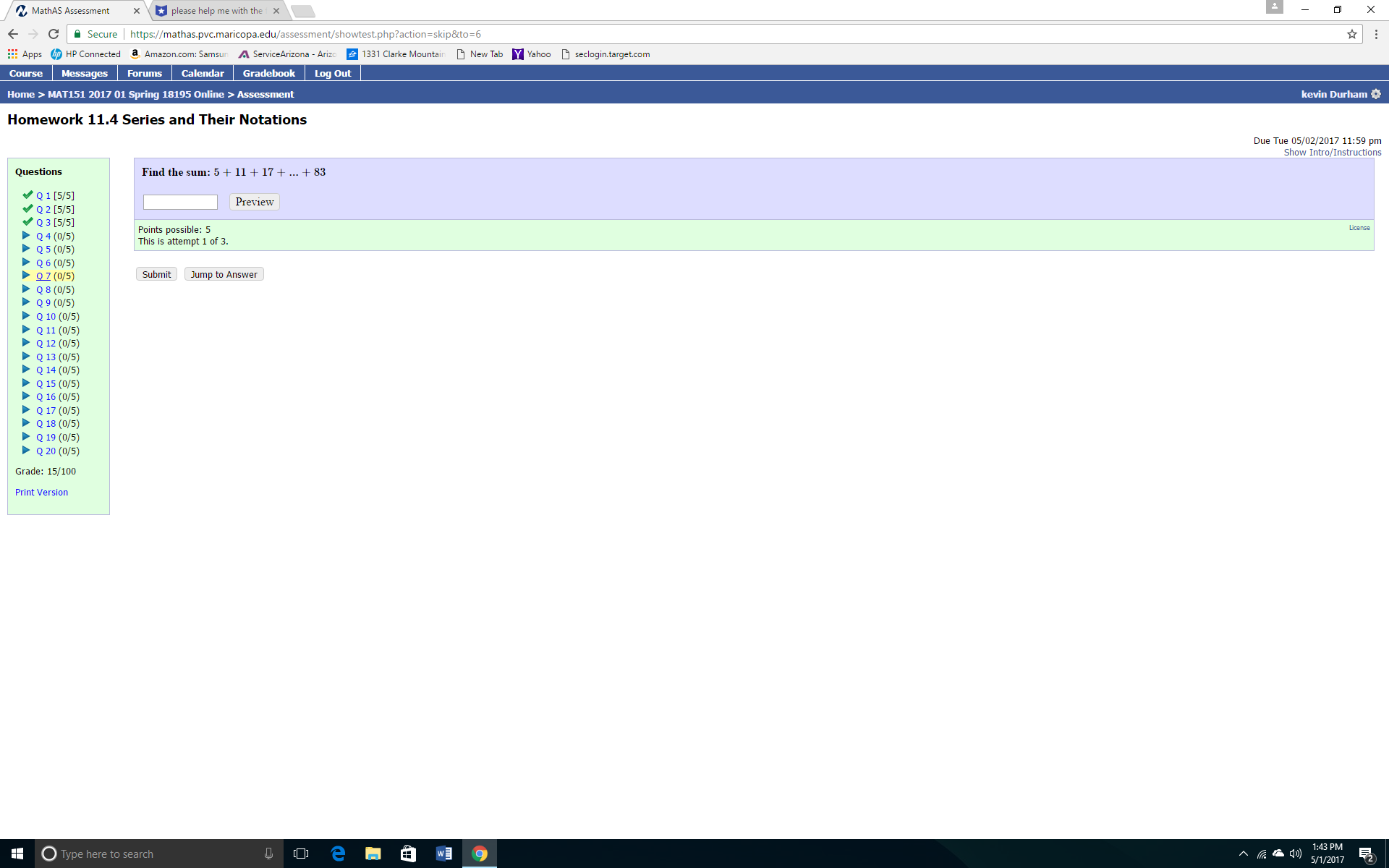Expand Q 8 question tree item
The image size is (1389, 868).
(x=25, y=289)
